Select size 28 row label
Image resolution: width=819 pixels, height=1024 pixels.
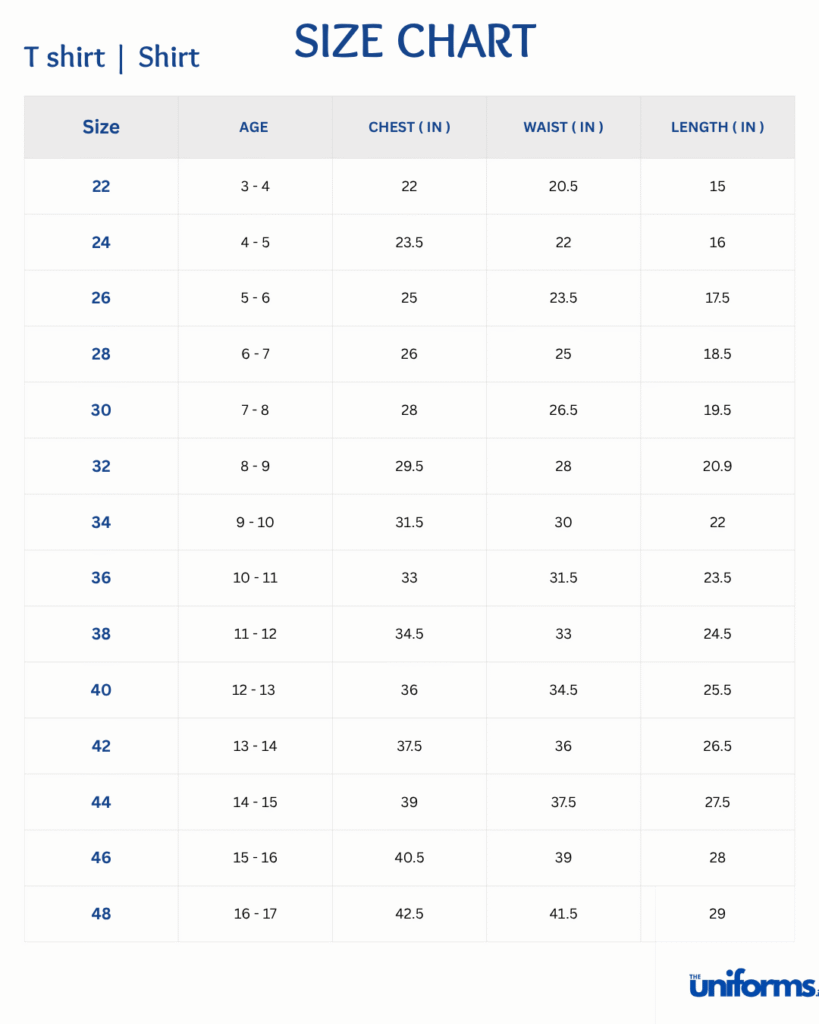click(101, 354)
